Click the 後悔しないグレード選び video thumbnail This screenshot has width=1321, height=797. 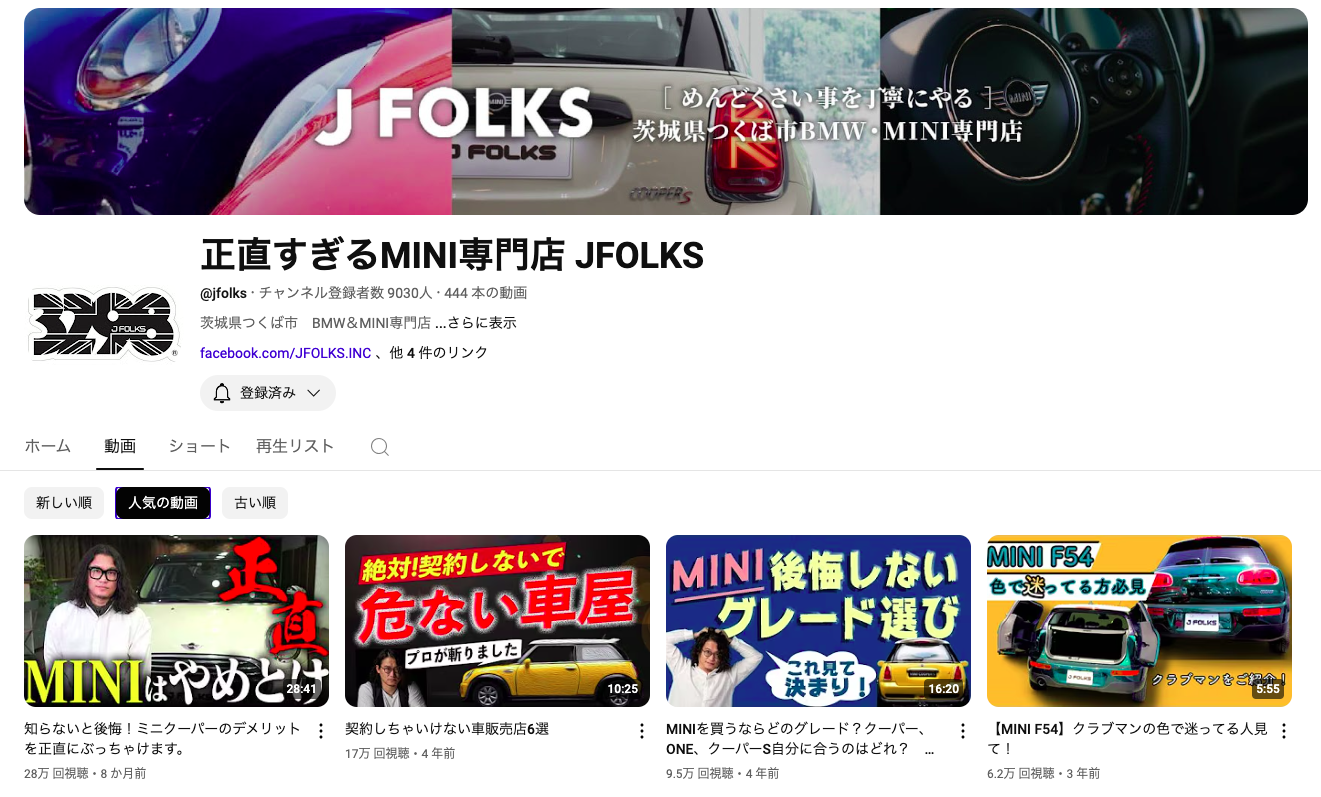click(x=819, y=621)
